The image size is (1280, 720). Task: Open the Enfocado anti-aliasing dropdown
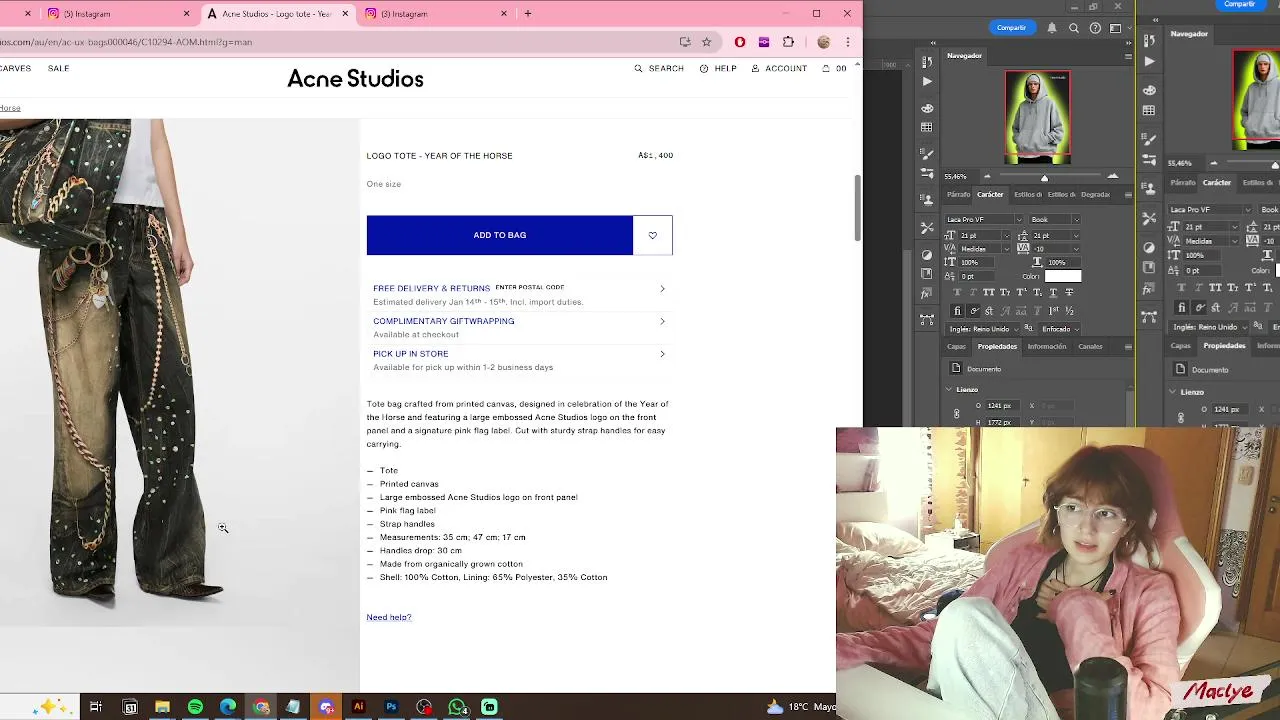[x=1059, y=329]
